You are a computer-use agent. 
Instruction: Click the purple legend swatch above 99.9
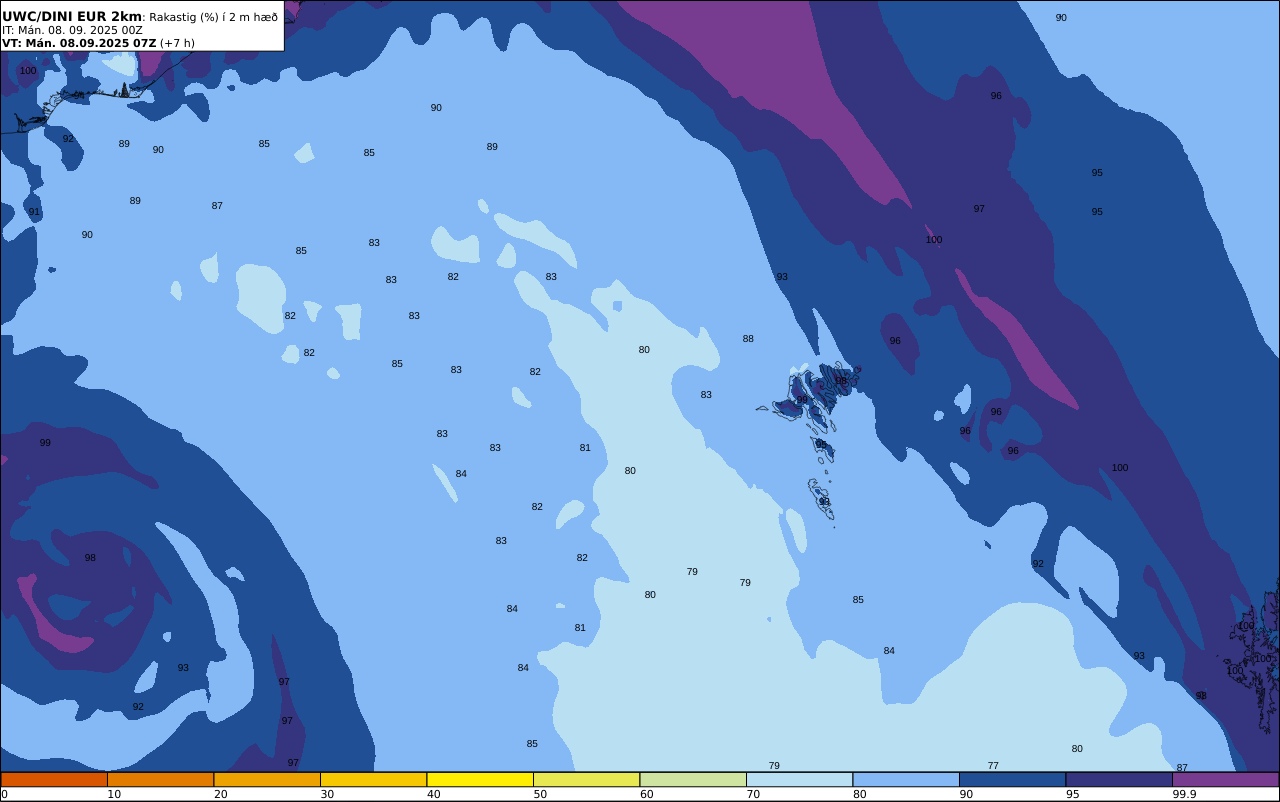(1225, 779)
